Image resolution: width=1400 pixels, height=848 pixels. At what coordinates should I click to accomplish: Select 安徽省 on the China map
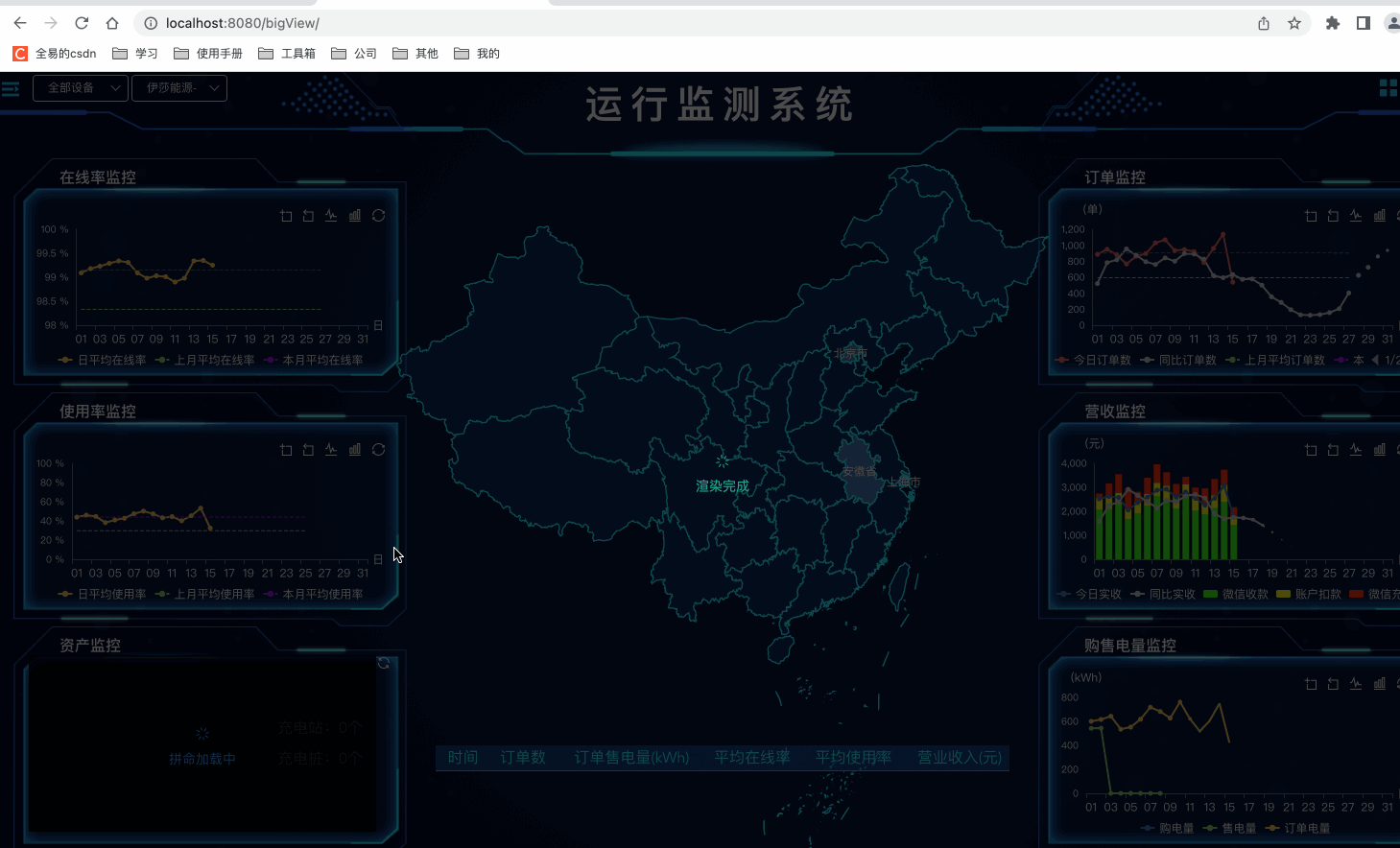pos(861,472)
